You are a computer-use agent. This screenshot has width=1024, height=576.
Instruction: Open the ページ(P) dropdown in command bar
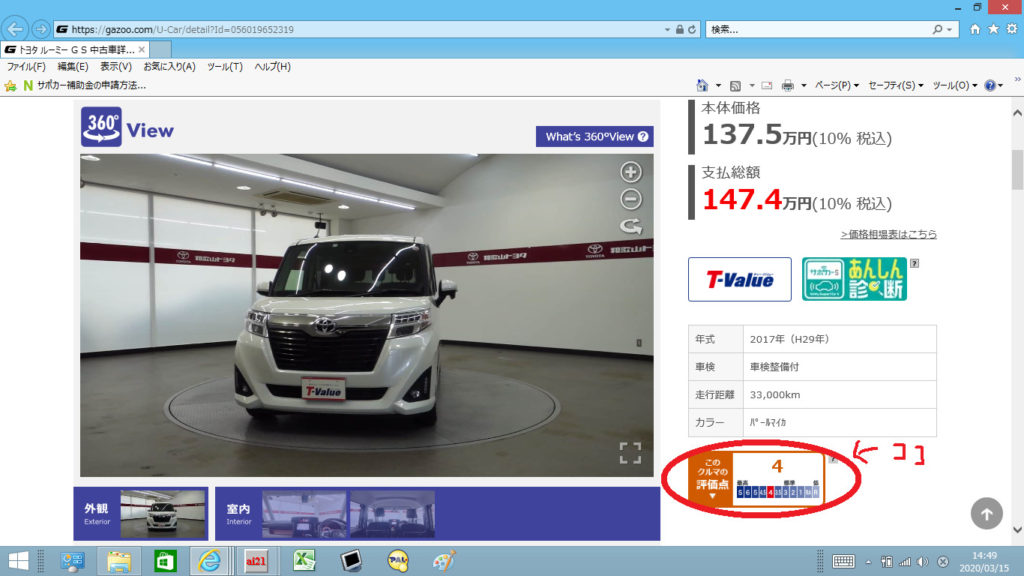[x=837, y=86]
